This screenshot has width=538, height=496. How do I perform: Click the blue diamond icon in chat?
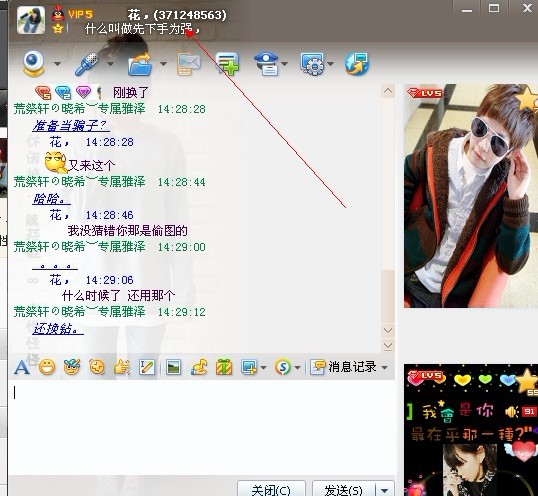63,92
